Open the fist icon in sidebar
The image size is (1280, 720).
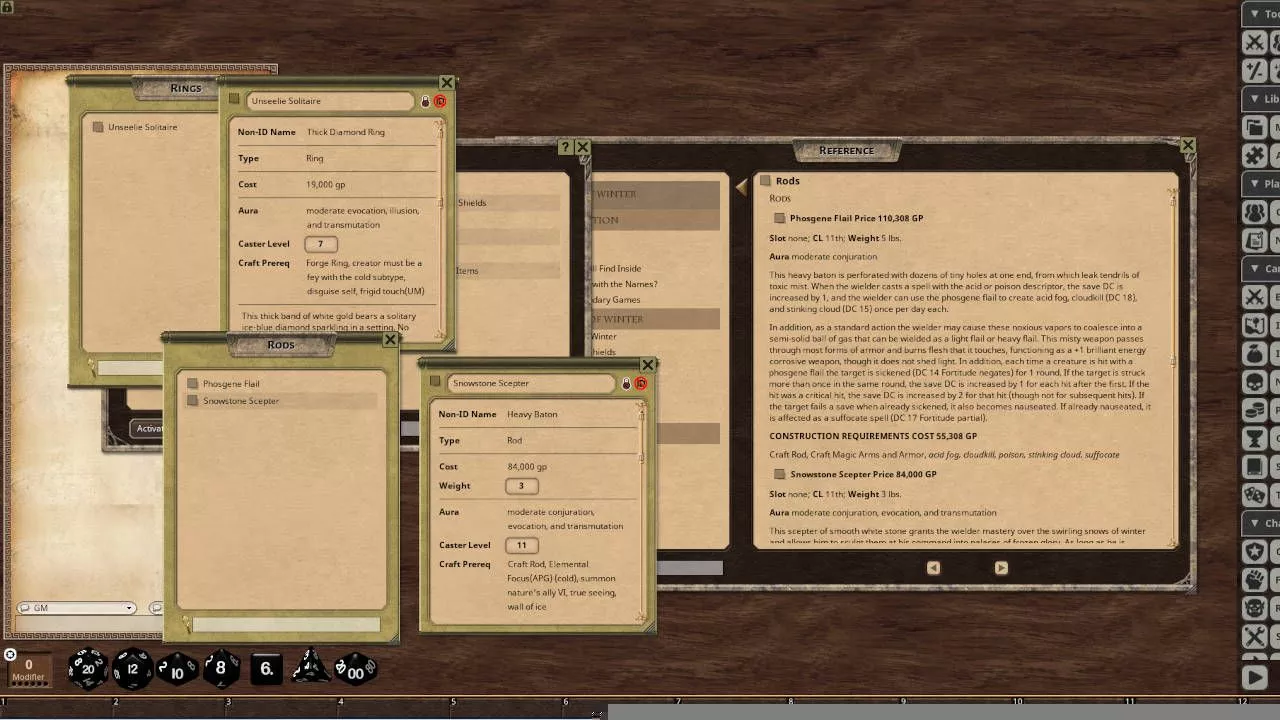pyautogui.click(x=1254, y=580)
